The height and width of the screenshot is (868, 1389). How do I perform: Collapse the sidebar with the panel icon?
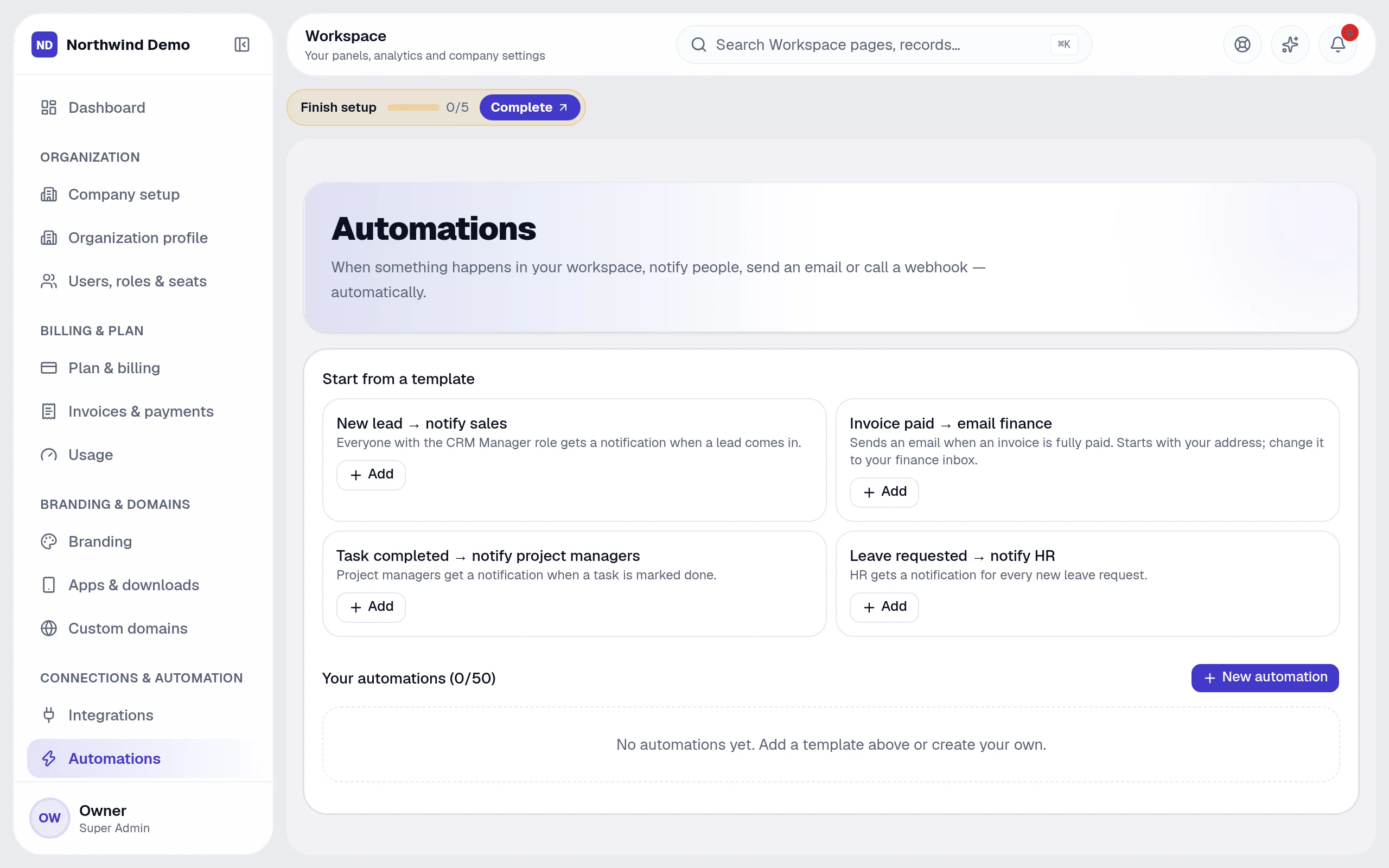241,44
